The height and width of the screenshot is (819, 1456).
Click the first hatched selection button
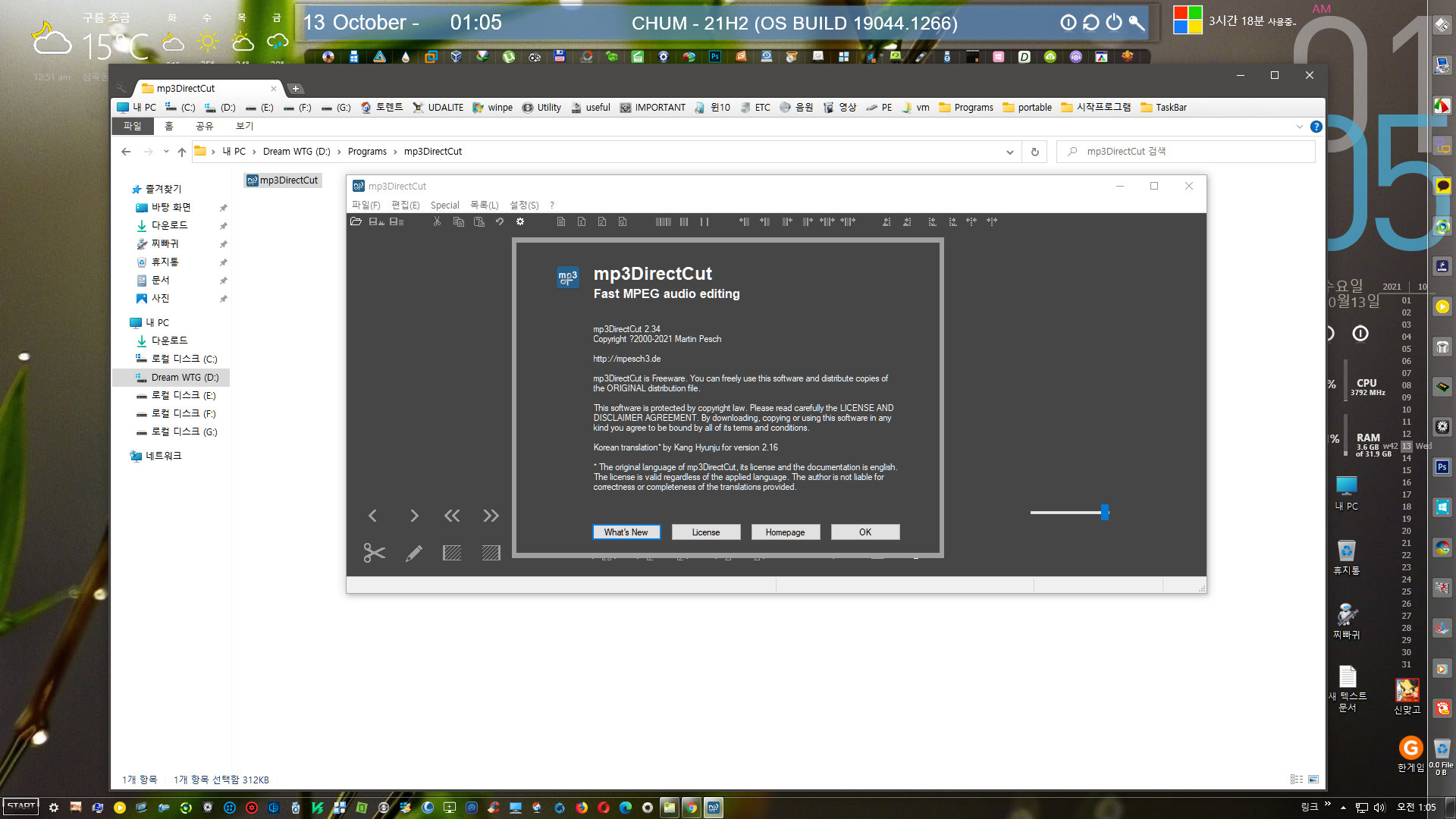click(x=452, y=553)
